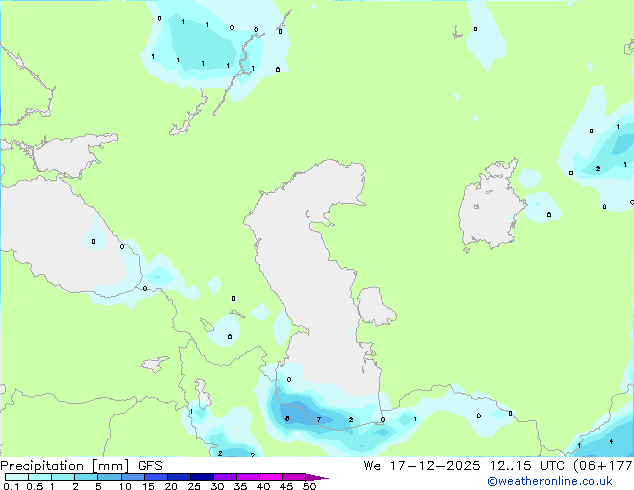The height and width of the screenshot is (490, 634).
Task: Click the '(06+177' forecast run text
Action: [603, 466]
